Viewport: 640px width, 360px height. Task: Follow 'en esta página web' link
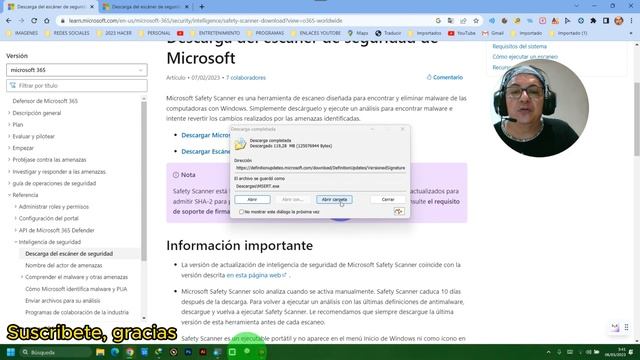pos(256,276)
